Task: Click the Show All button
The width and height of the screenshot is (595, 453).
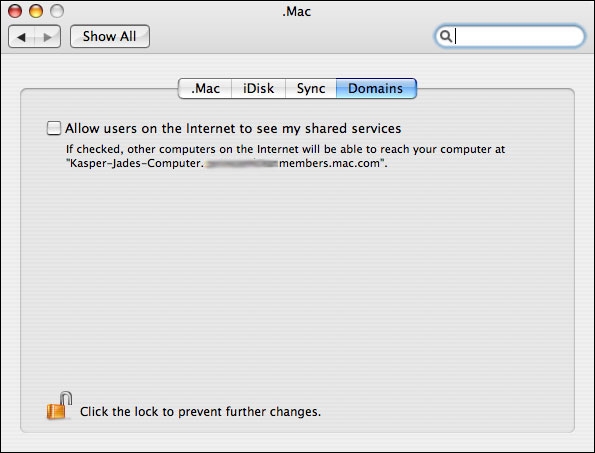Action: [110, 36]
